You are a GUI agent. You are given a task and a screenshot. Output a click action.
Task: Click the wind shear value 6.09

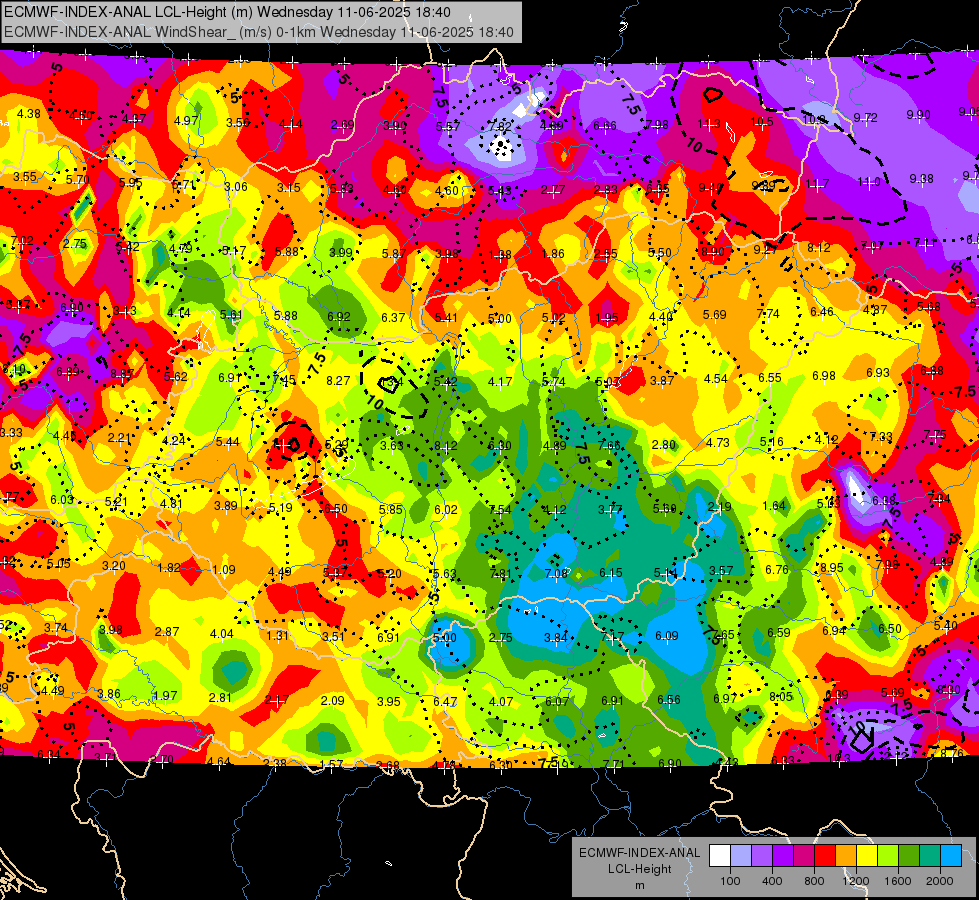pos(667,636)
